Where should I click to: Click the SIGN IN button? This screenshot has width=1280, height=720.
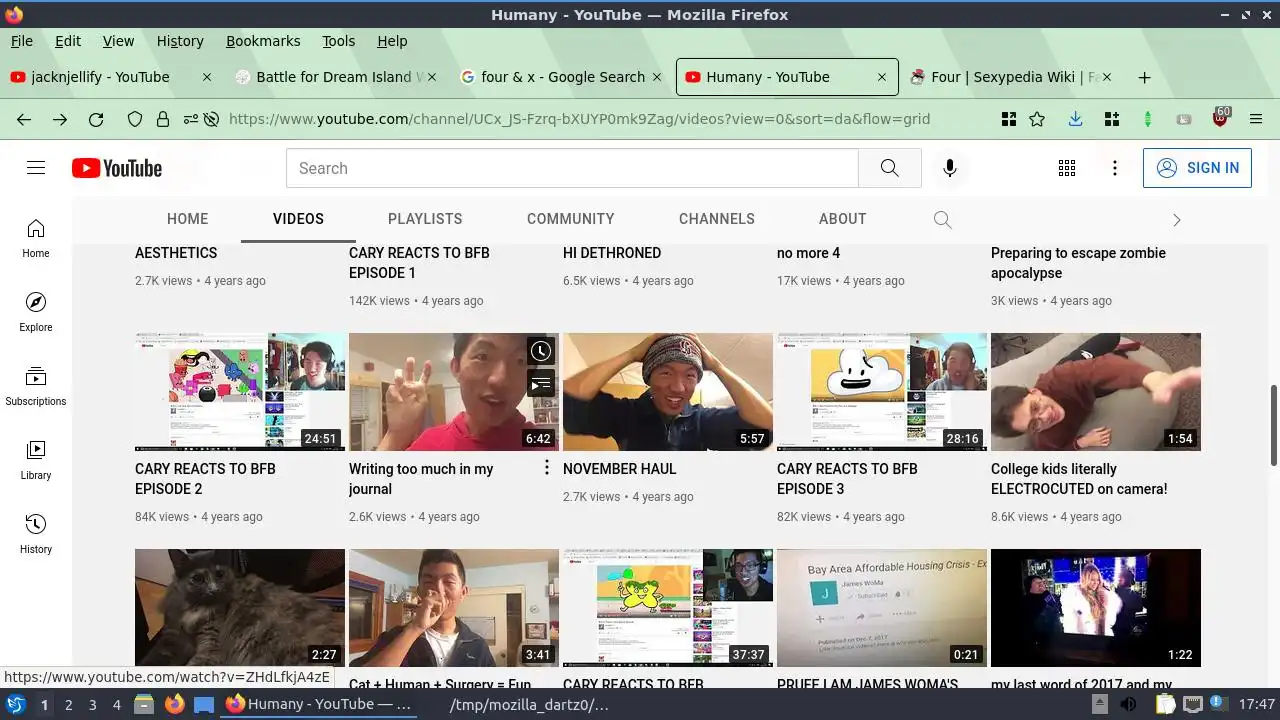tap(1197, 168)
